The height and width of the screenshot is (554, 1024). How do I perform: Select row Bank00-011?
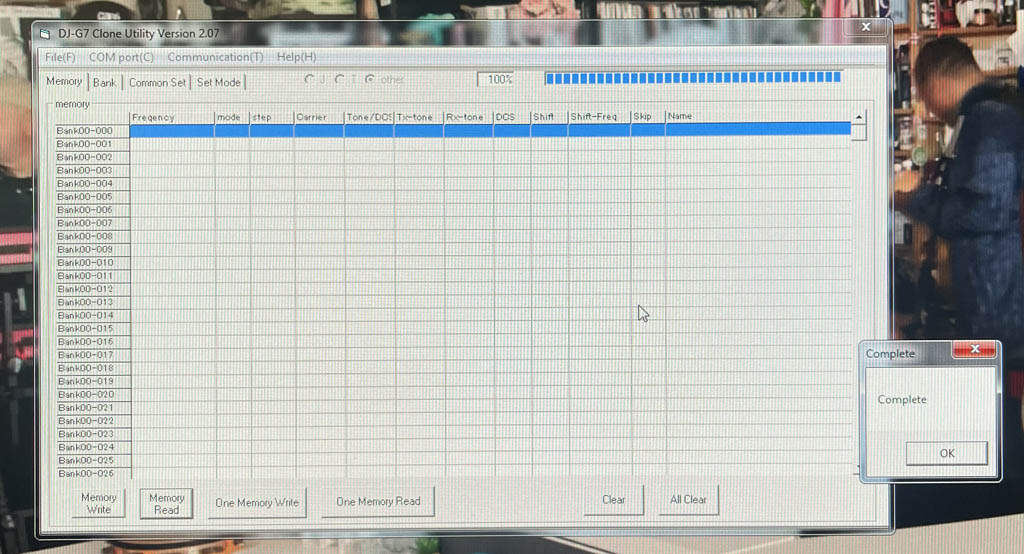(93, 276)
